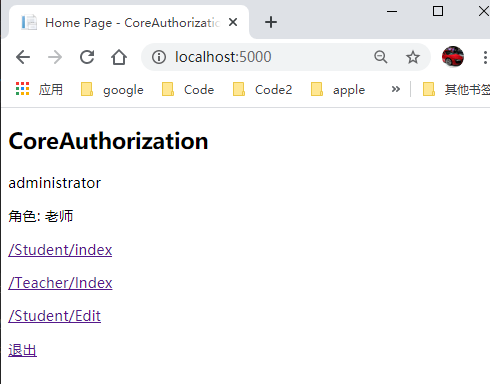
Task: Bookmark this page with the star icon
Action: pyautogui.click(x=413, y=57)
